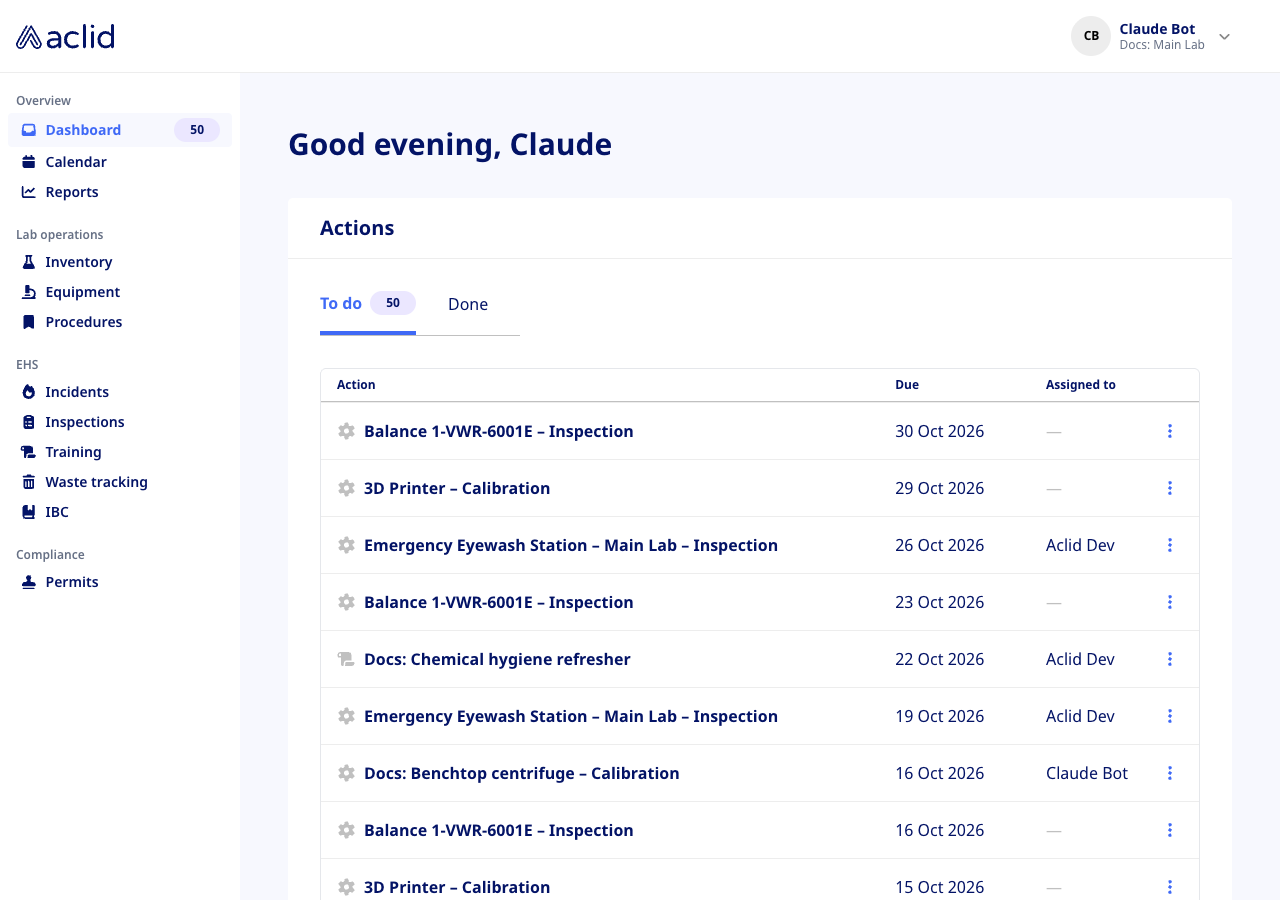Click the CB user avatar

(1091, 36)
